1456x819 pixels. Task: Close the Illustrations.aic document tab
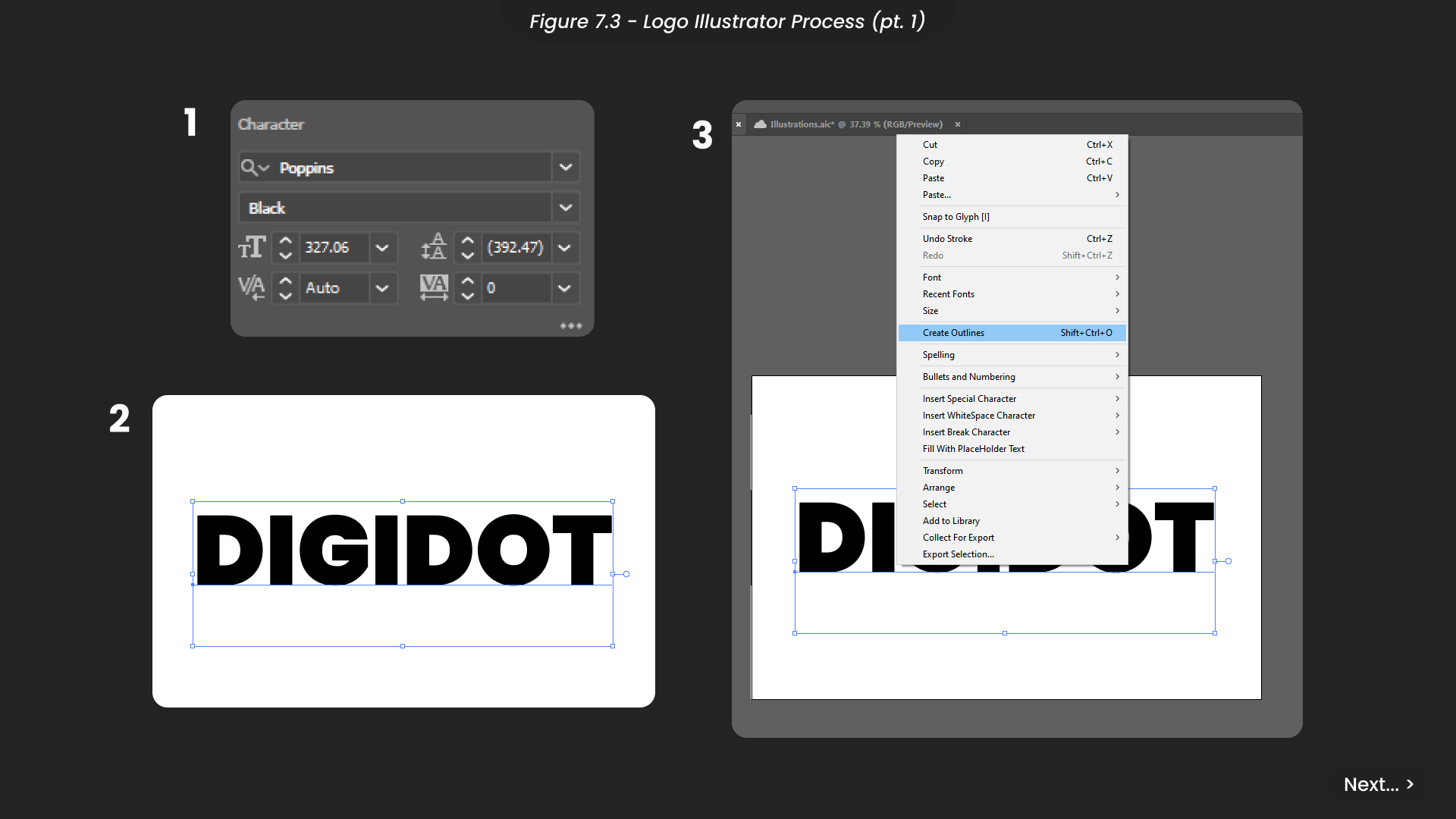958,124
